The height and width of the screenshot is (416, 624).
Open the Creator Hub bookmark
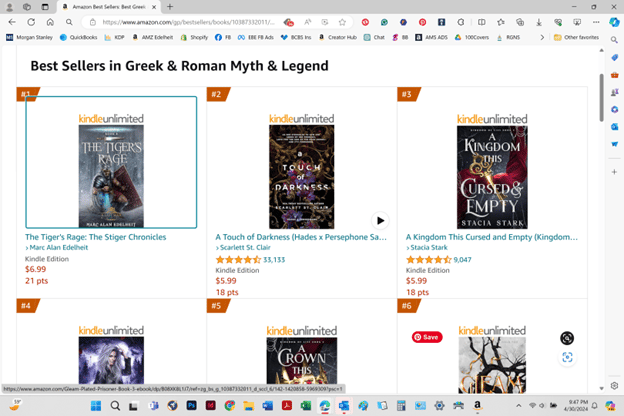tap(338, 37)
